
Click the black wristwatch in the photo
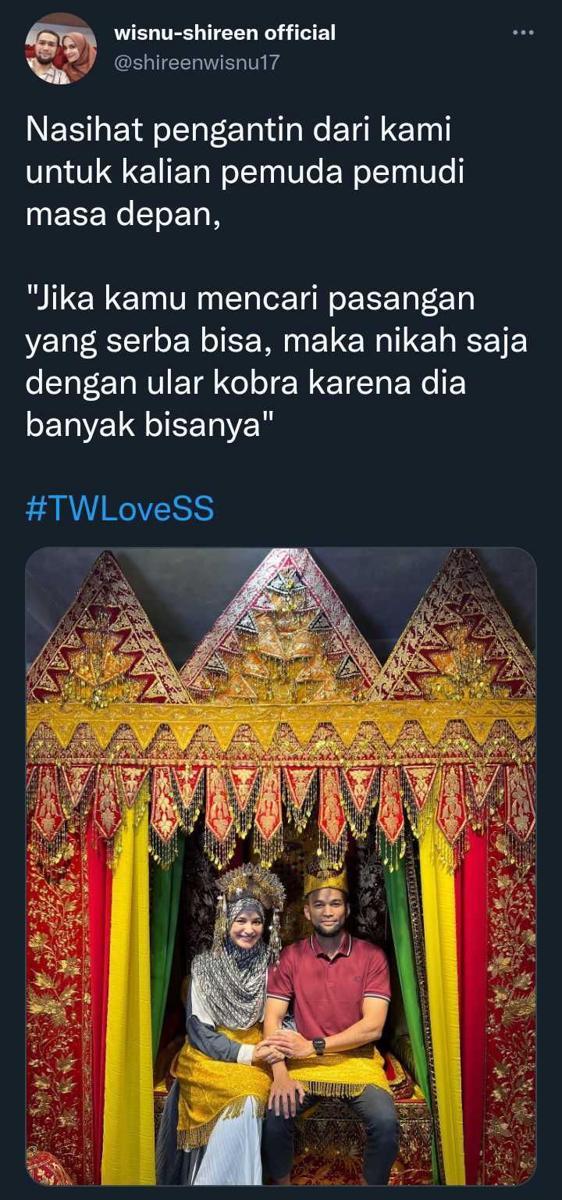[319, 1045]
